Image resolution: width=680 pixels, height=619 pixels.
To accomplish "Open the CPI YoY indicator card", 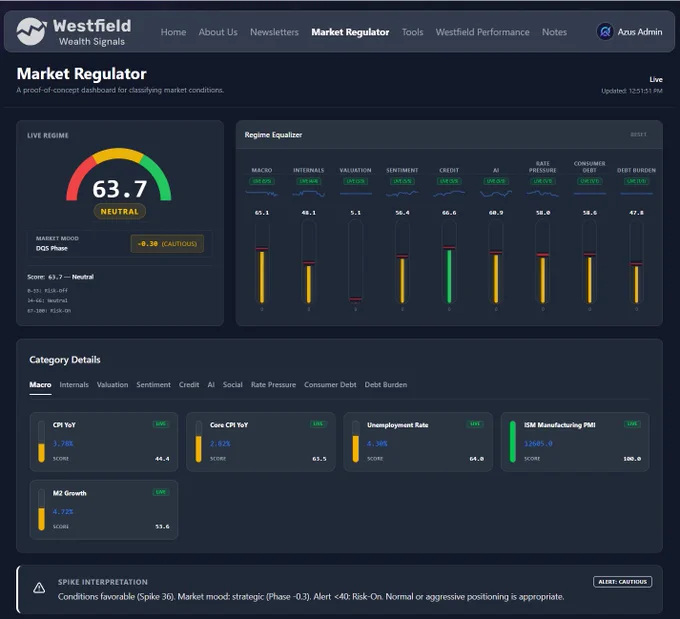I will (x=104, y=442).
